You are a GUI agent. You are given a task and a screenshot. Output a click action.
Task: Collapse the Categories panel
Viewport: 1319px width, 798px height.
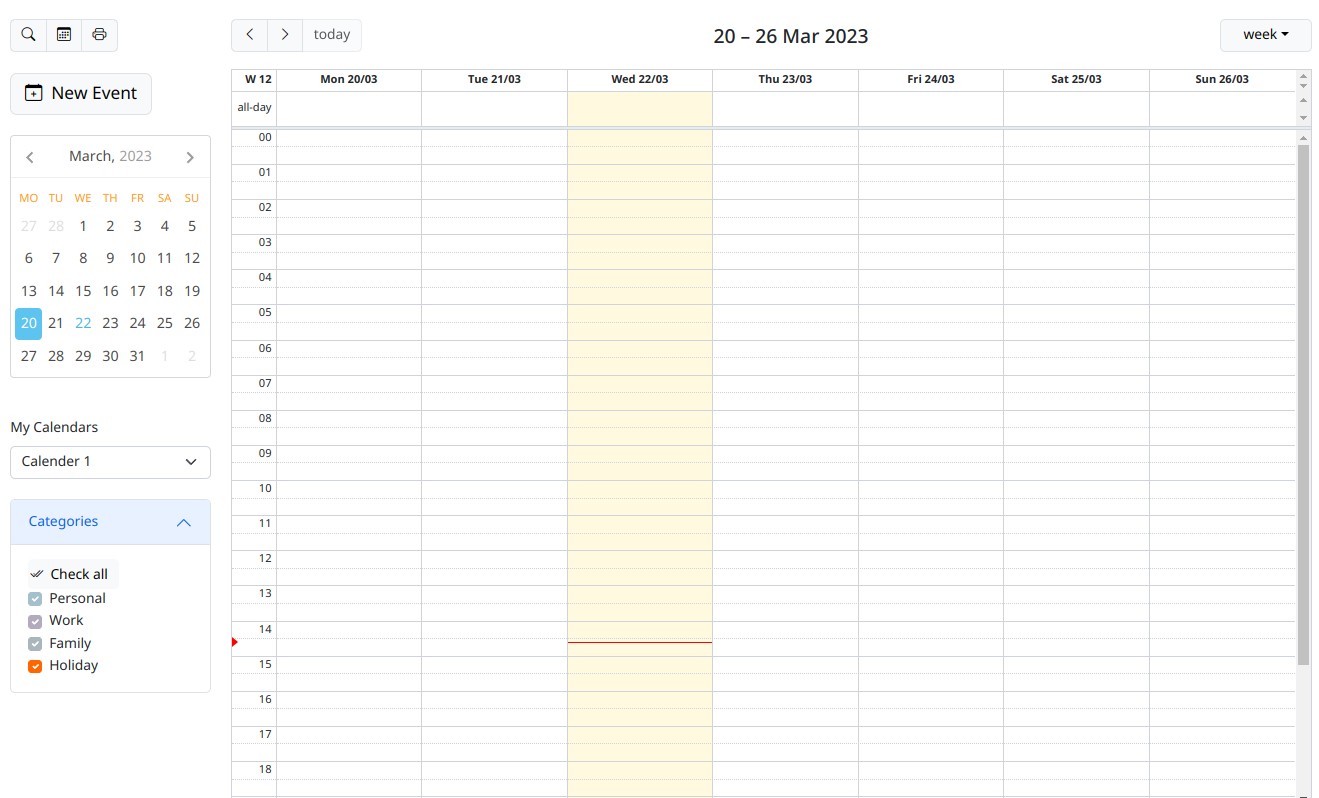pos(183,522)
